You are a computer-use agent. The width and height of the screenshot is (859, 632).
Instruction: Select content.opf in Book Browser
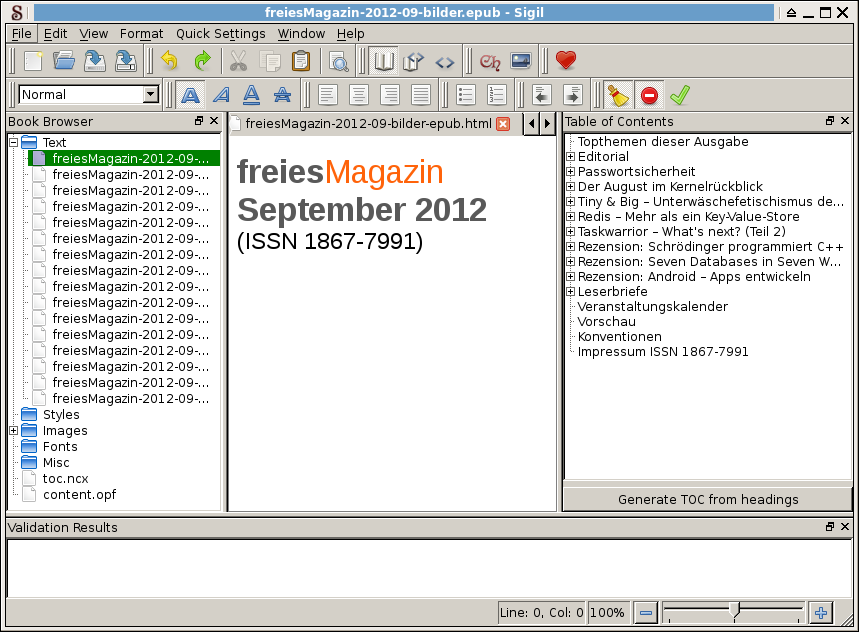(79, 495)
